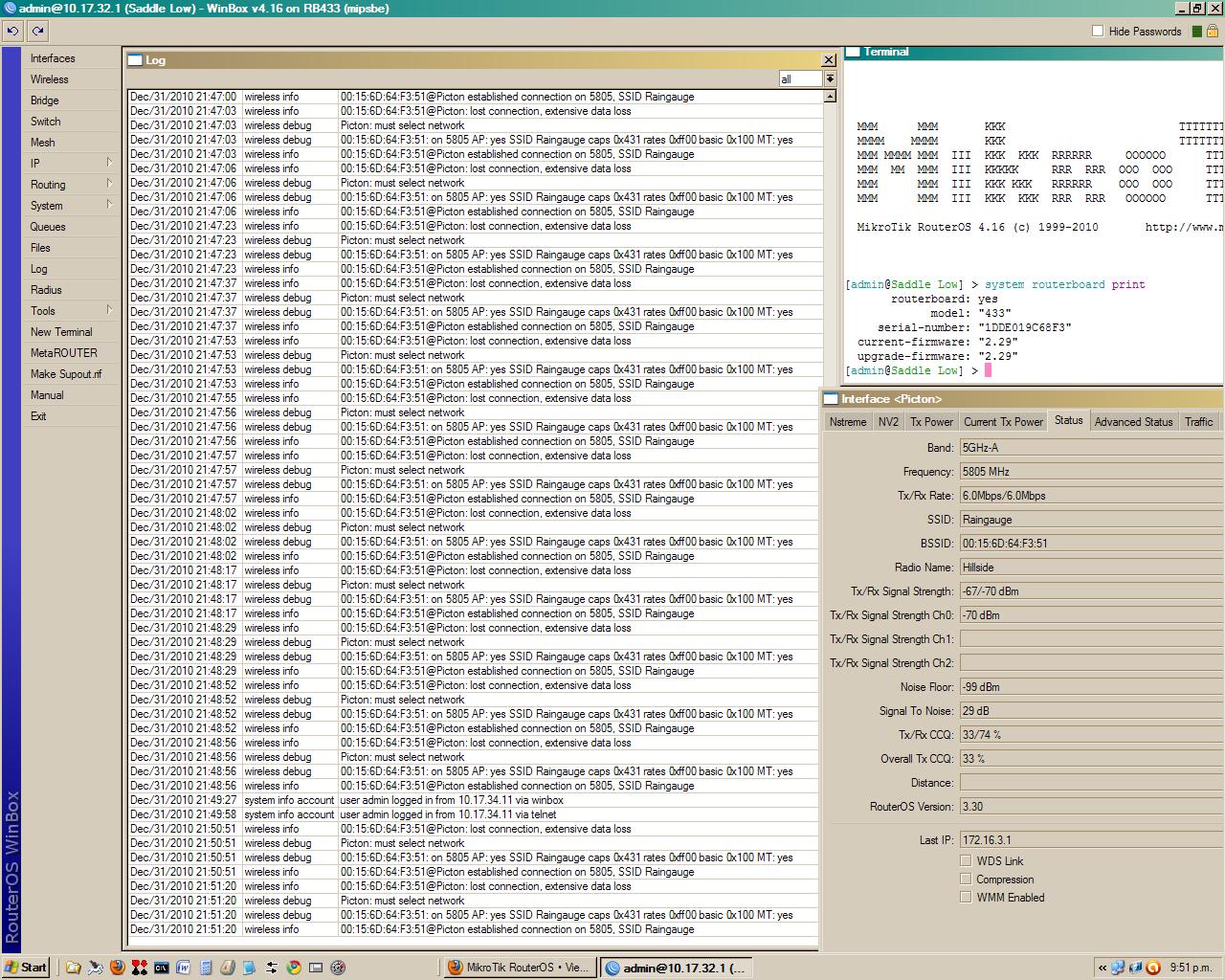This screenshot has width=1225, height=980.
Task: Enable the Compression checkbox
Action: pos(966,880)
